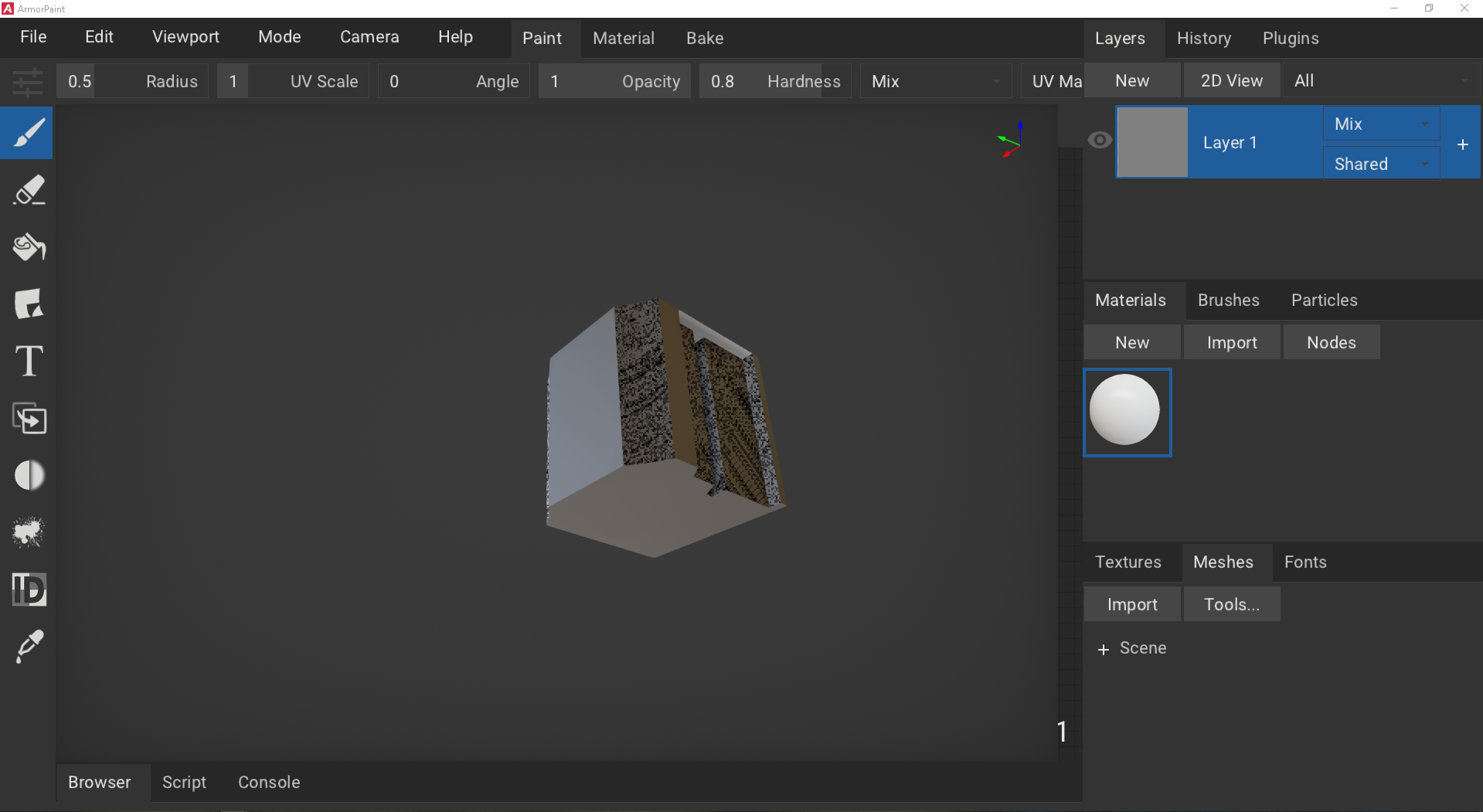
Task: Select the Eraser tool
Action: click(27, 190)
